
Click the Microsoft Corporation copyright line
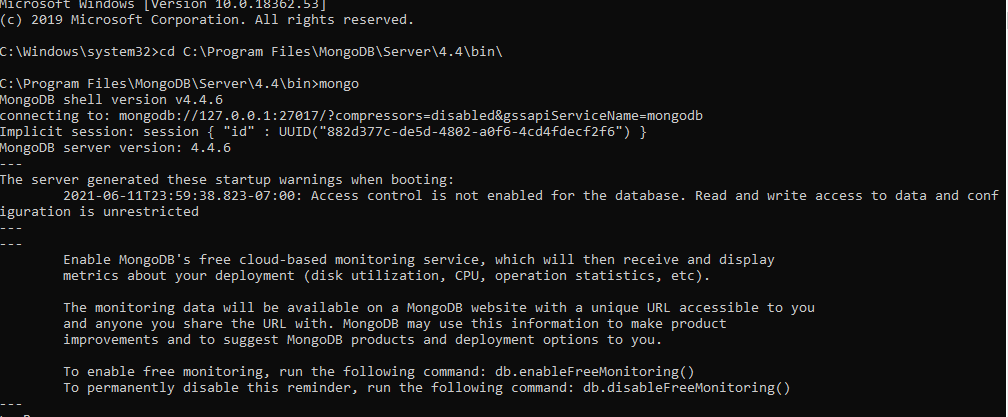[x=206, y=19]
